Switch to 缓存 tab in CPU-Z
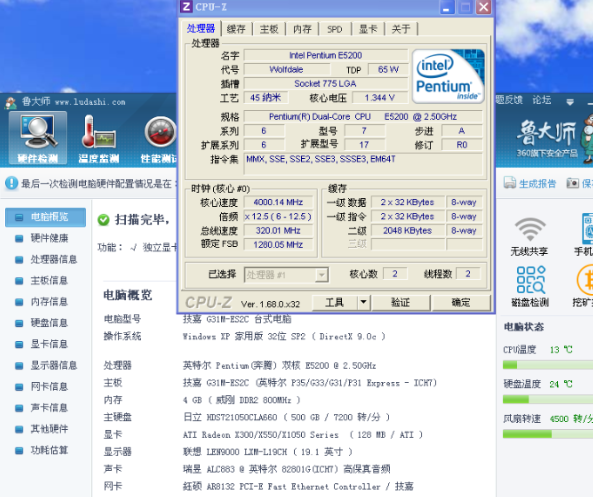The width and height of the screenshot is (593, 501). click(236, 29)
